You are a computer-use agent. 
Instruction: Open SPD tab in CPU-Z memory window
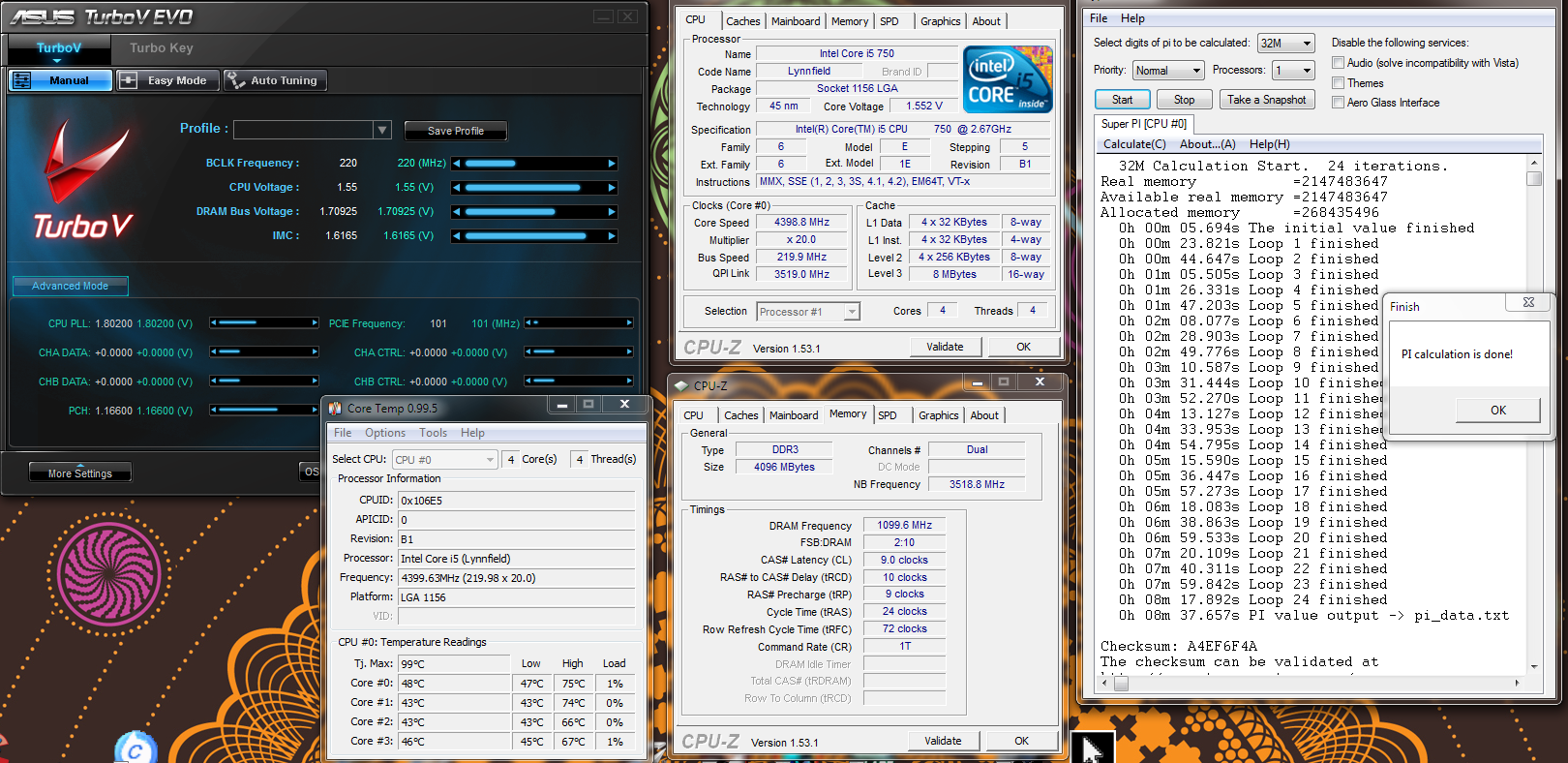888,415
